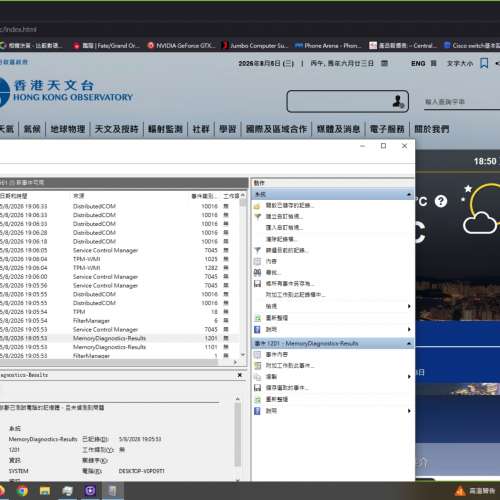Image resolution: width=500 pixels, height=500 pixels.
Task: Click the 文字大小 text size link
Action: coord(460,63)
